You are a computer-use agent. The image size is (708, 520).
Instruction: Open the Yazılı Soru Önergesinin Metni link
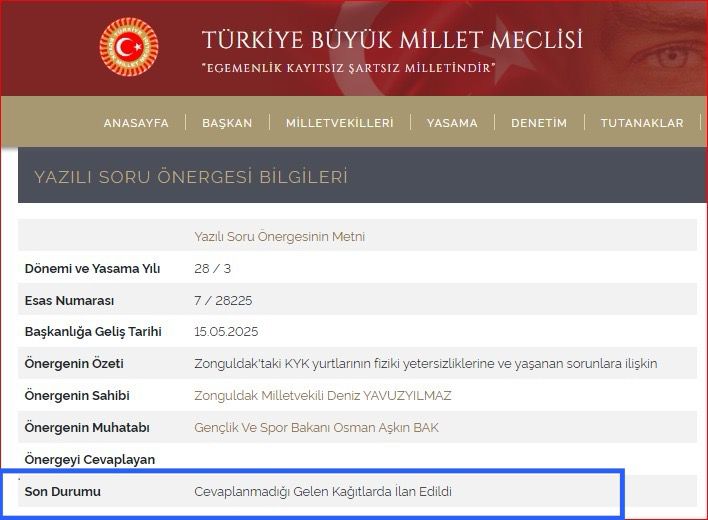279,237
